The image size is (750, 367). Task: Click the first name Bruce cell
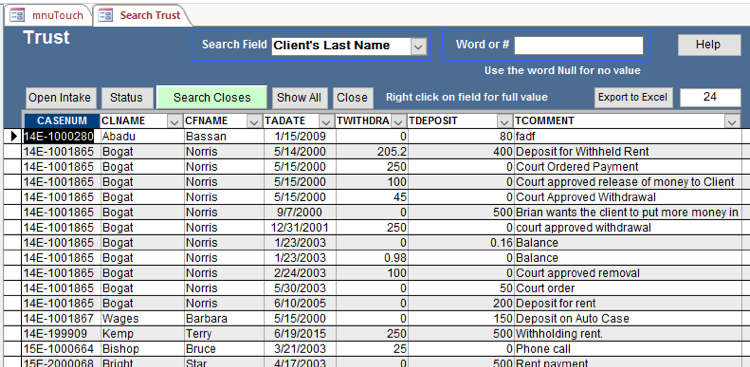click(x=223, y=349)
